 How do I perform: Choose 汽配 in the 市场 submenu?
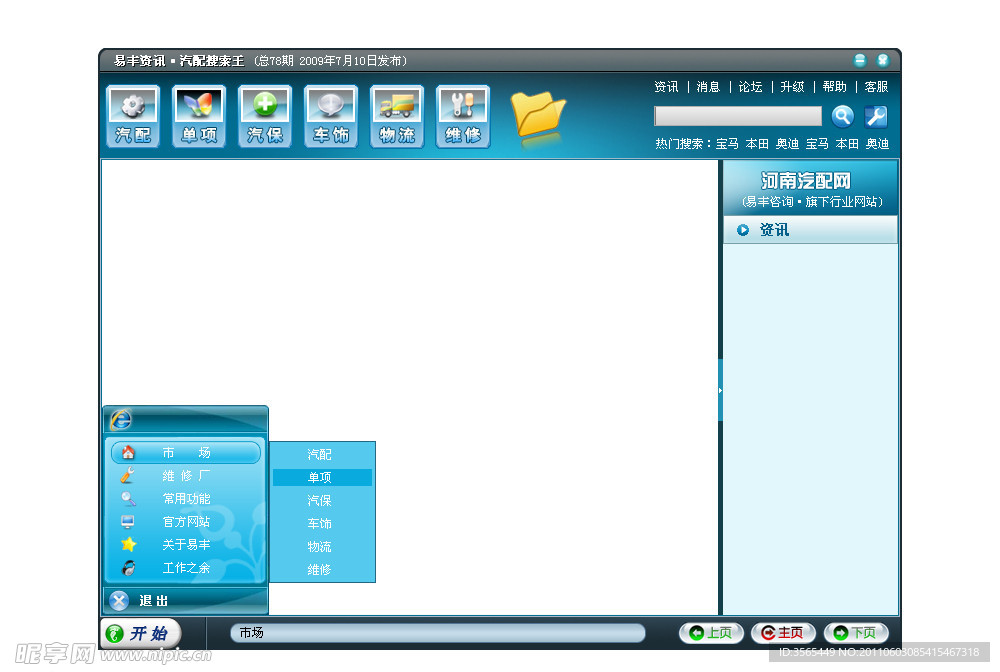click(322, 455)
